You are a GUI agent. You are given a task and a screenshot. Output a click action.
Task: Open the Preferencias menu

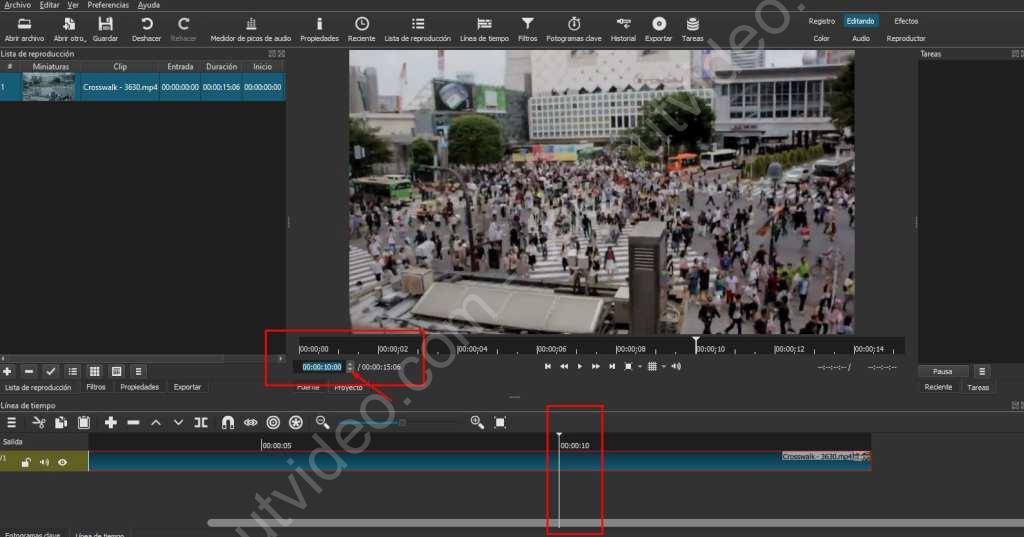108,5
